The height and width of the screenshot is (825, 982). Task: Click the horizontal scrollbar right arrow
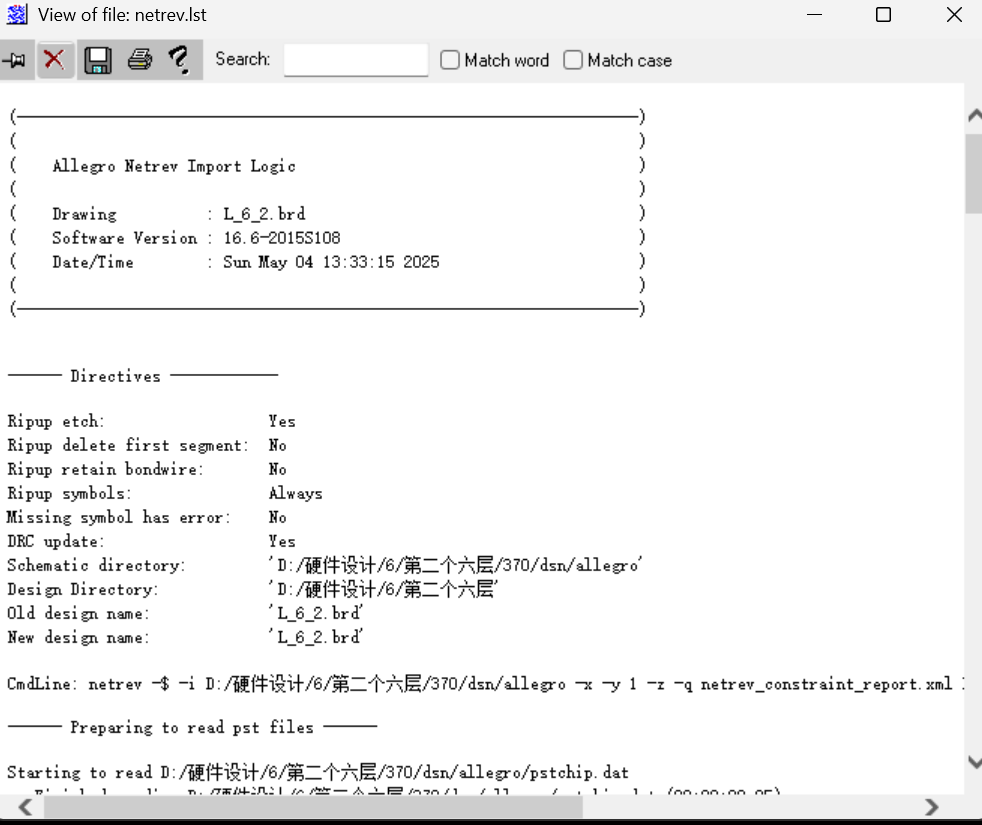pyautogui.click(x=931, y=807)
